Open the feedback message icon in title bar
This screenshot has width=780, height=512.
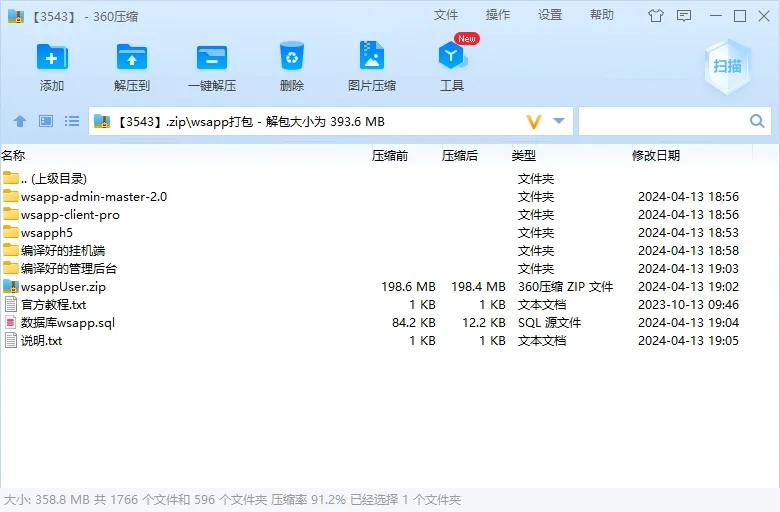(x=684, y=16)
